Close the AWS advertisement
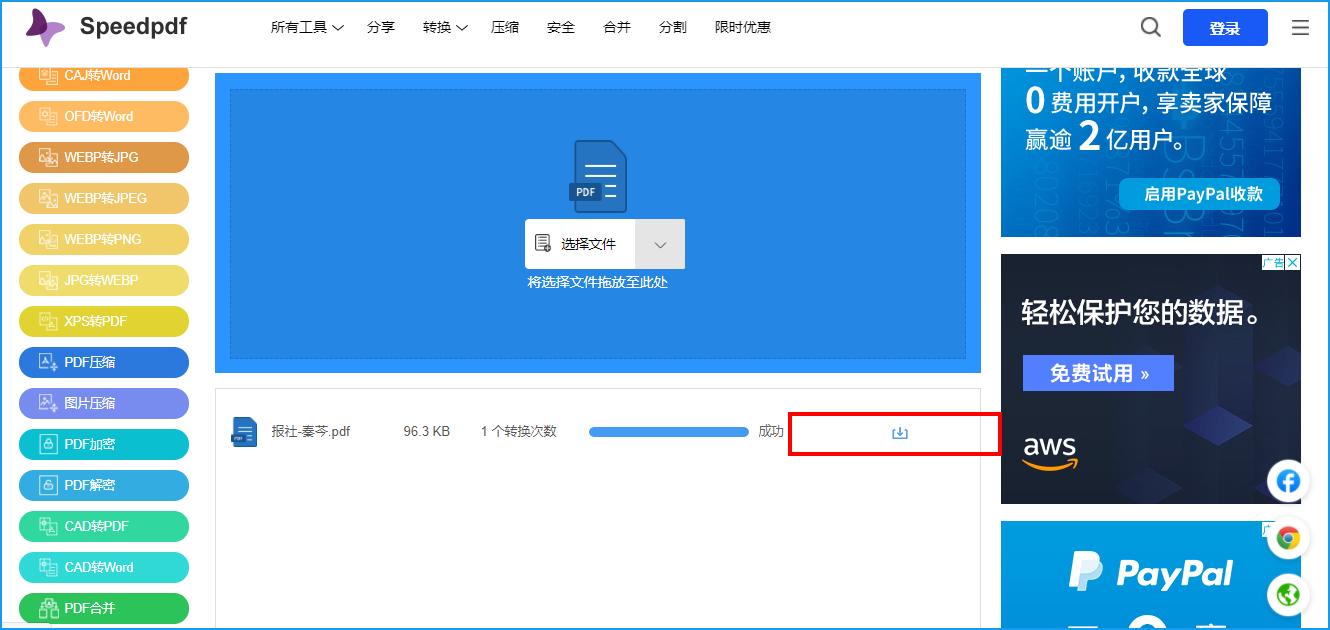 1290,261
